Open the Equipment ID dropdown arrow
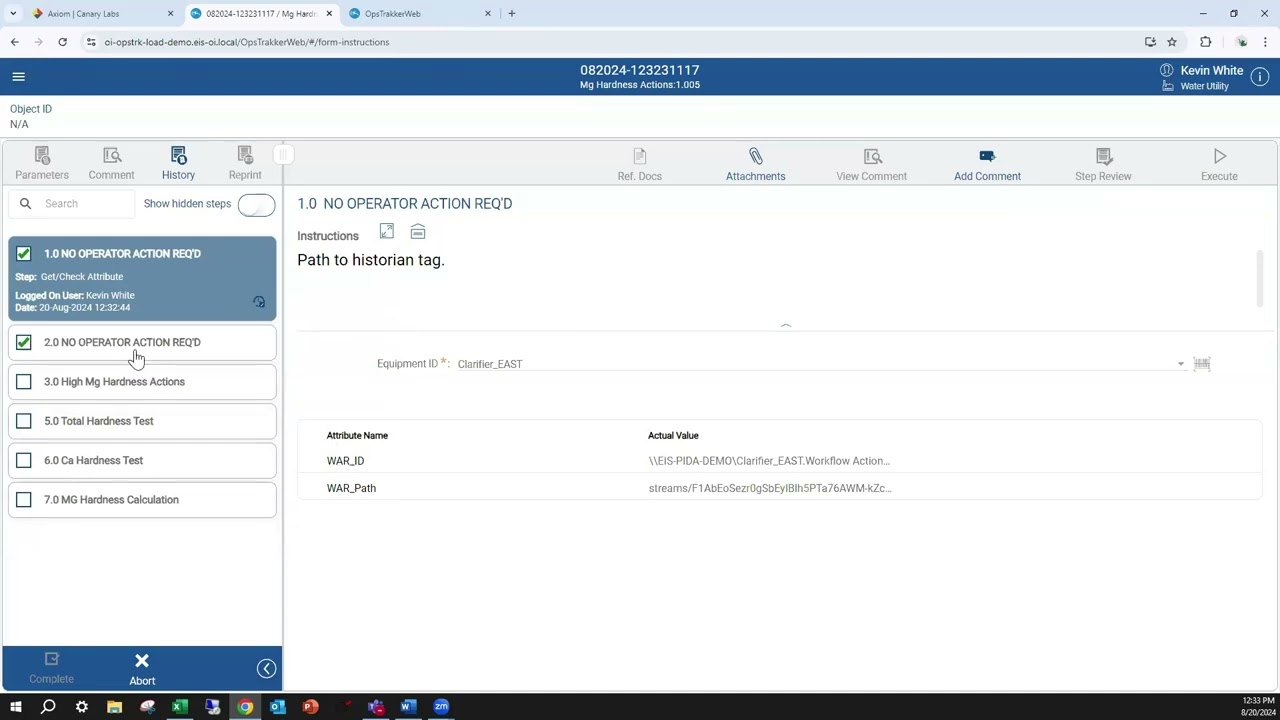 click(1181, 364)
